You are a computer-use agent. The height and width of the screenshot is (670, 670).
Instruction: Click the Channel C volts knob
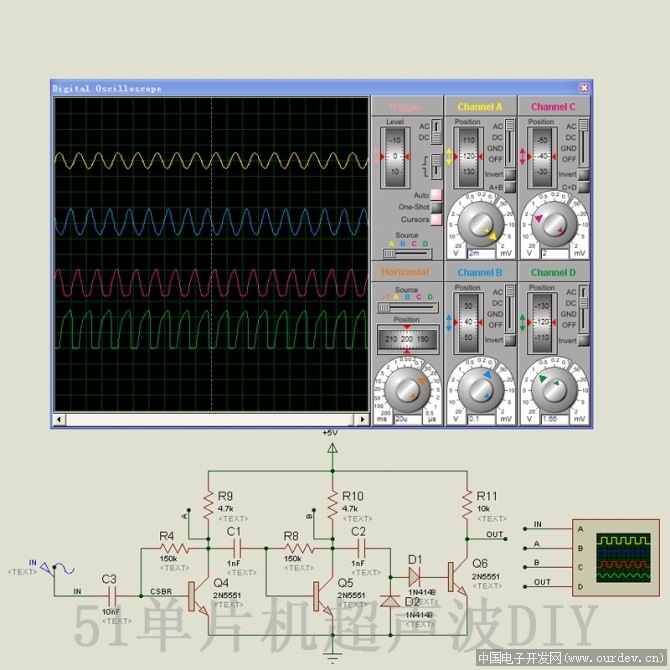[554, 224]
